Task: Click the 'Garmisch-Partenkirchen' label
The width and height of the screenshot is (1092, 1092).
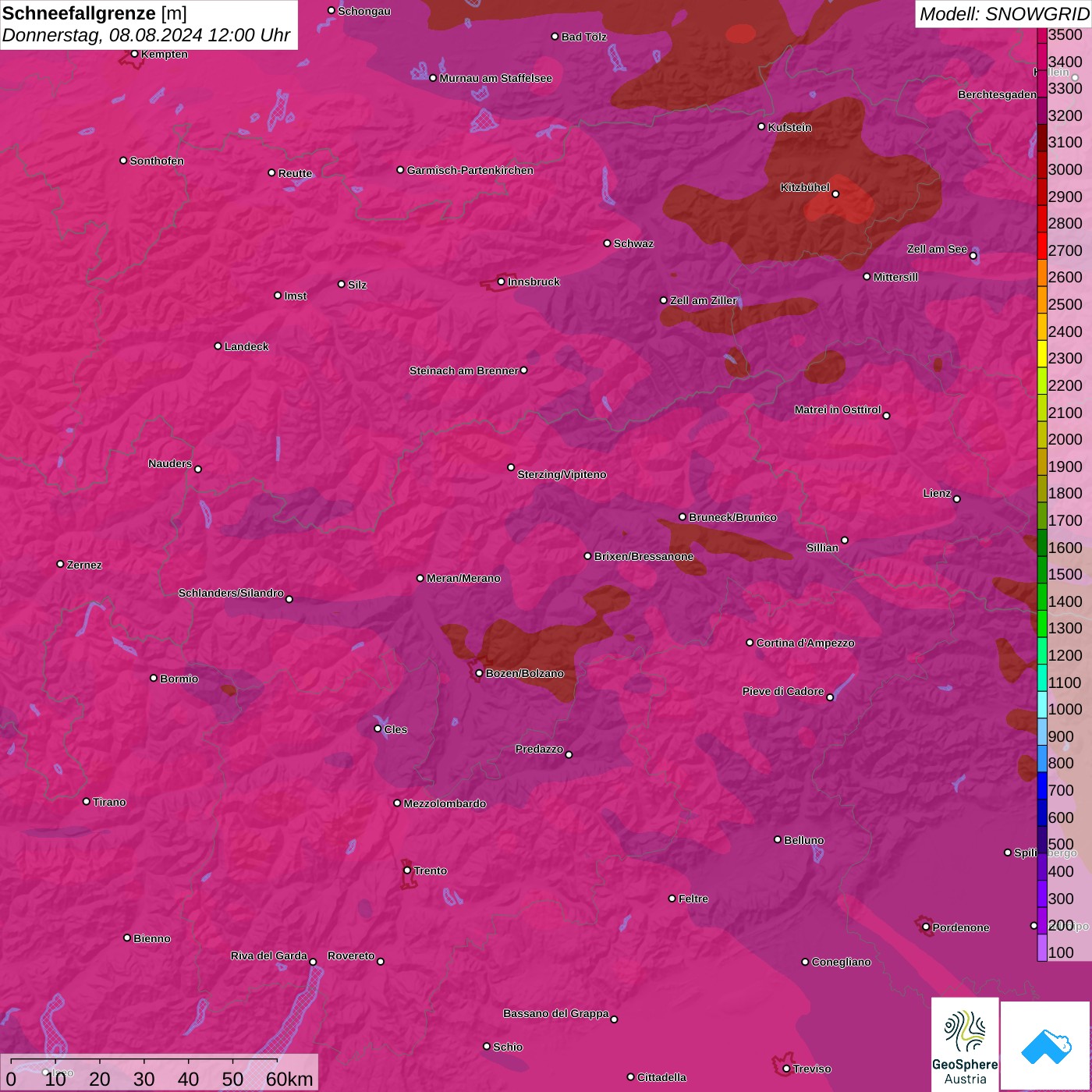Action: tap(470, 170)
